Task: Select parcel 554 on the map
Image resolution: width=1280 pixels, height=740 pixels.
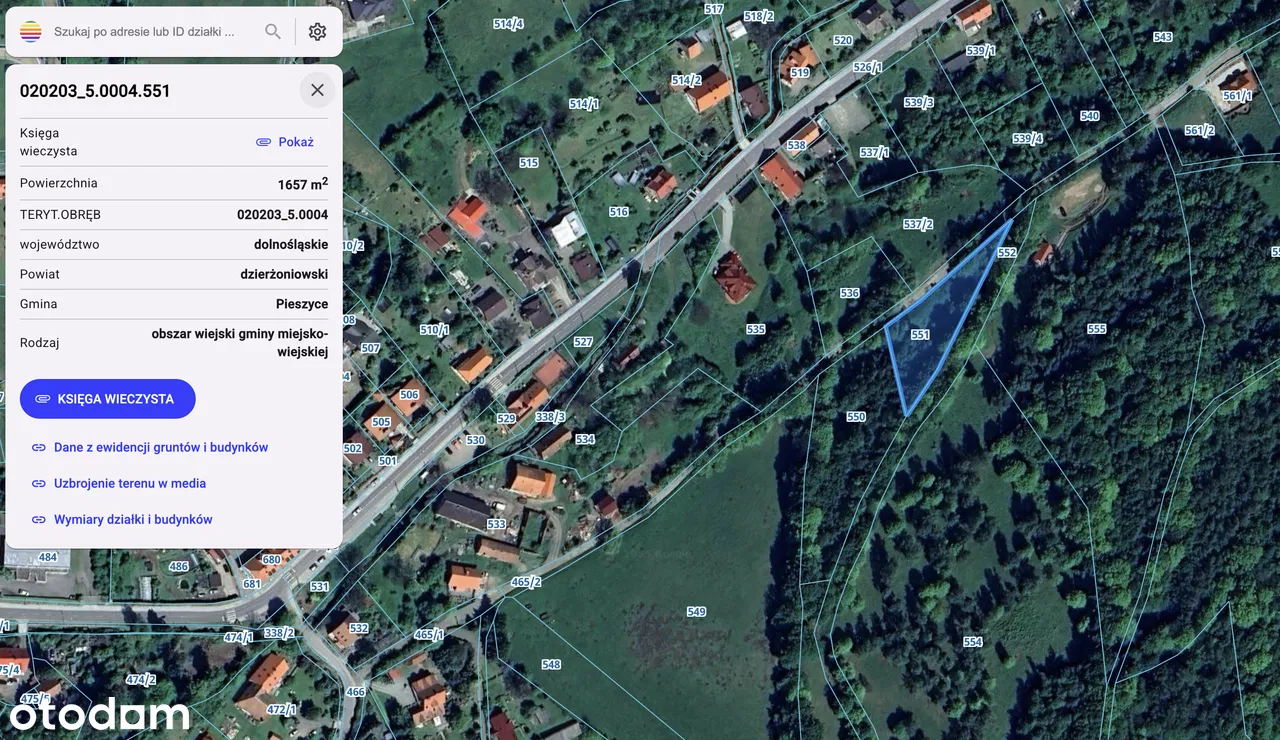Action: tap(972, 641)
